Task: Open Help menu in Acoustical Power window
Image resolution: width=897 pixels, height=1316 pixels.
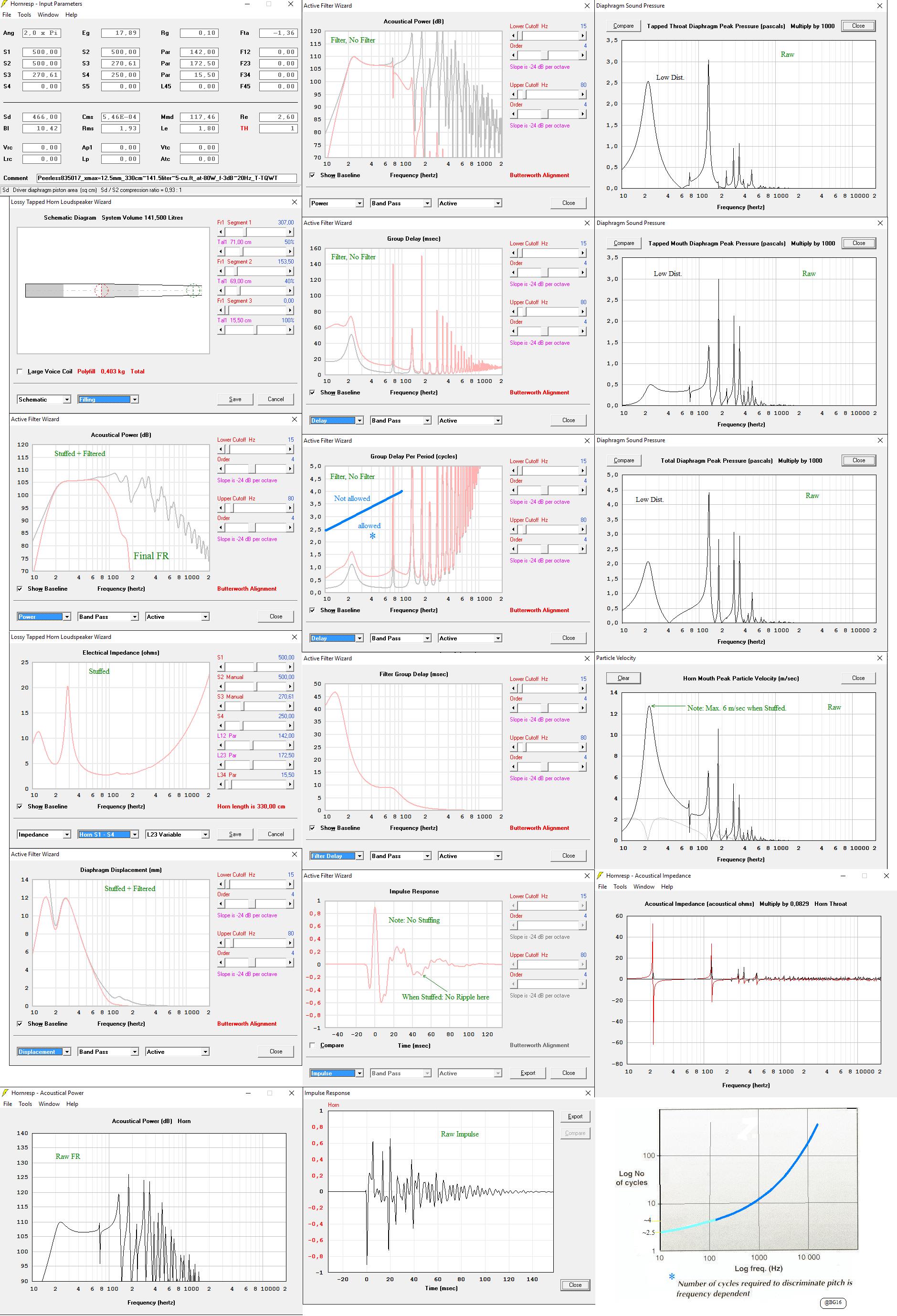Action: [72, 1104]
